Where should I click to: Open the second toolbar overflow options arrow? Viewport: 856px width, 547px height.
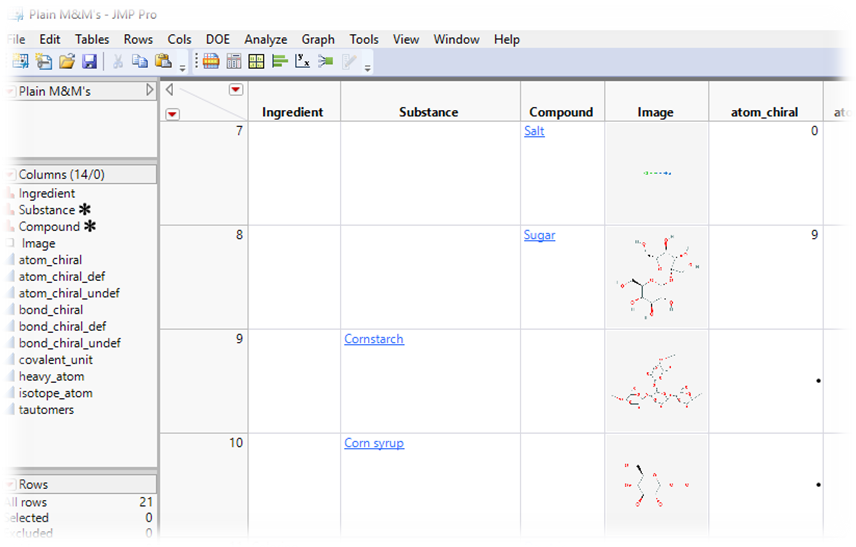(x=367, y=68)
